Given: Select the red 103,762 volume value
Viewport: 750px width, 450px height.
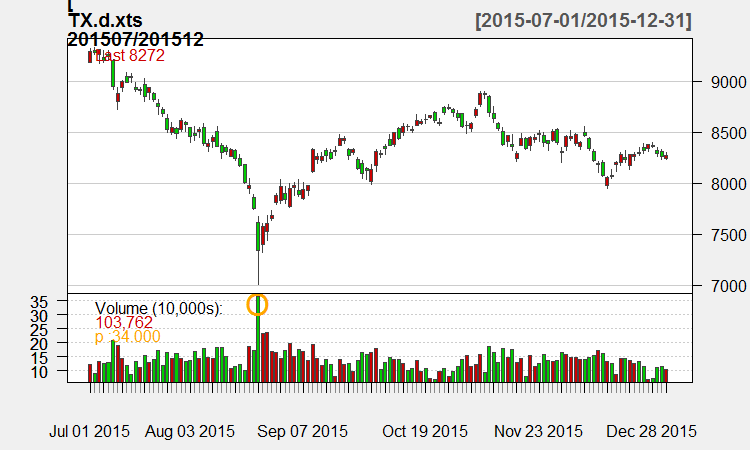Looking at the screenshot, I should pos(124,322).
